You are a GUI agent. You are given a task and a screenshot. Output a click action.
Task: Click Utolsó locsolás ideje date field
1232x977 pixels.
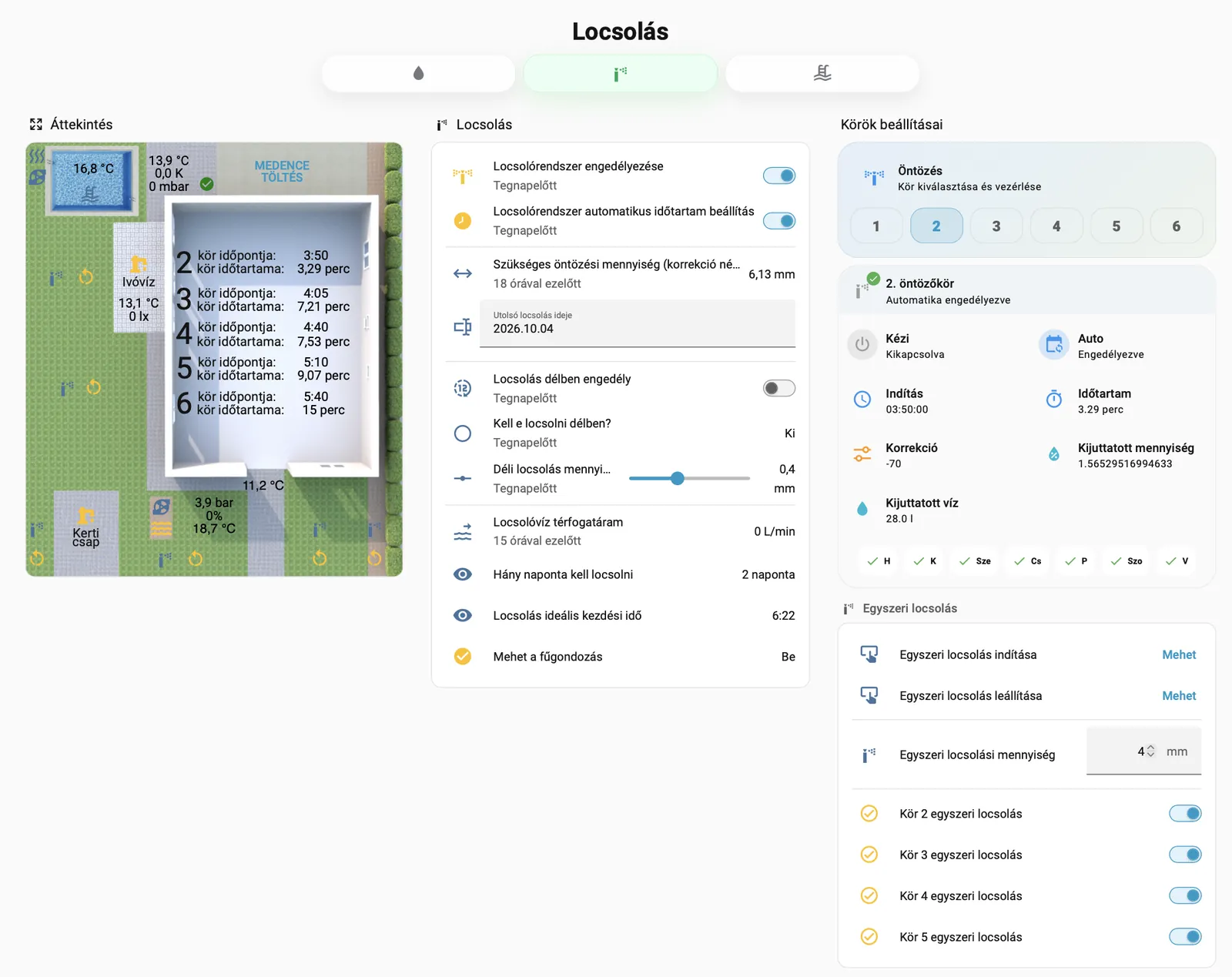click(638, 323)
